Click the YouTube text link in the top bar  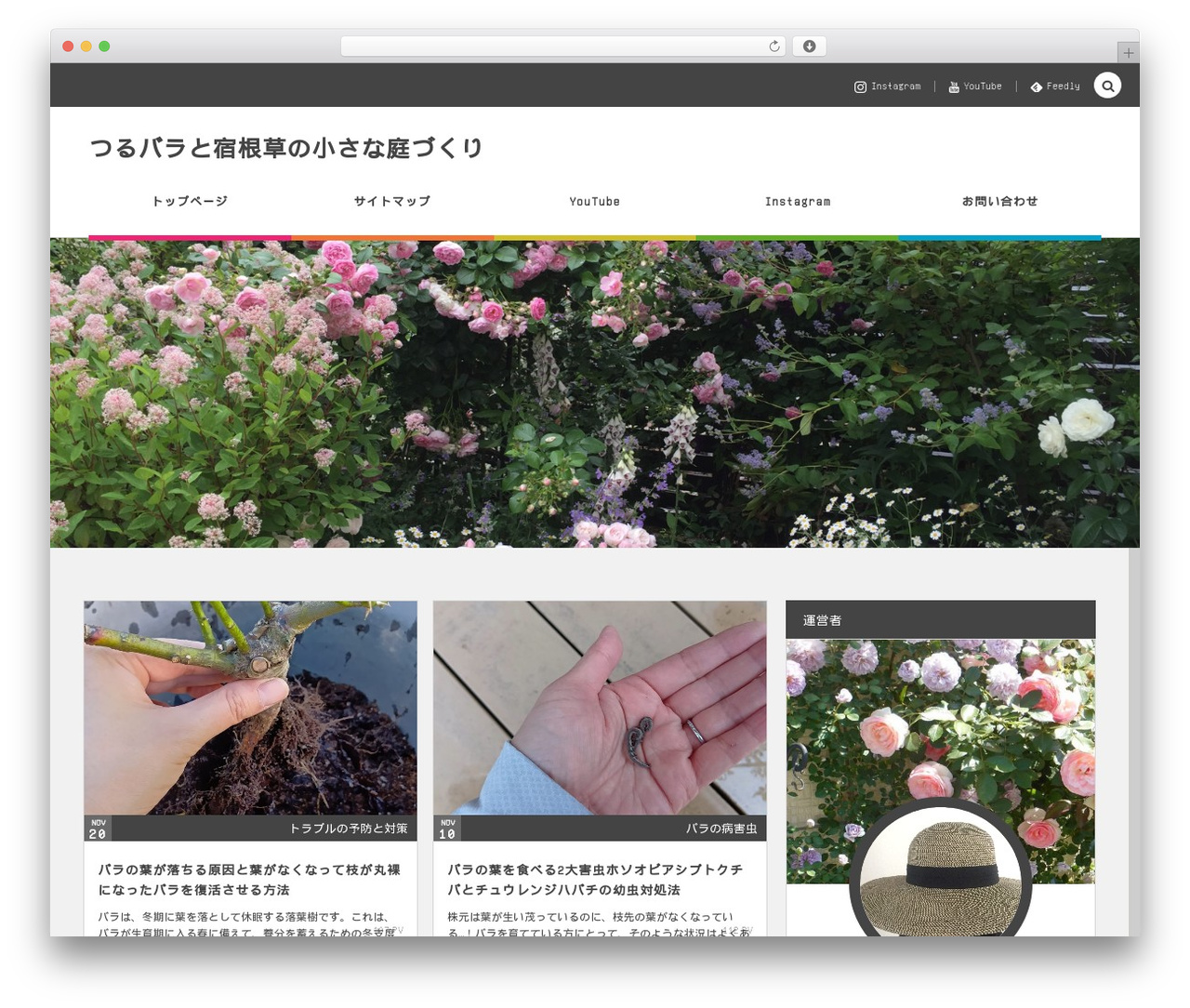click(x=983, y=86)
